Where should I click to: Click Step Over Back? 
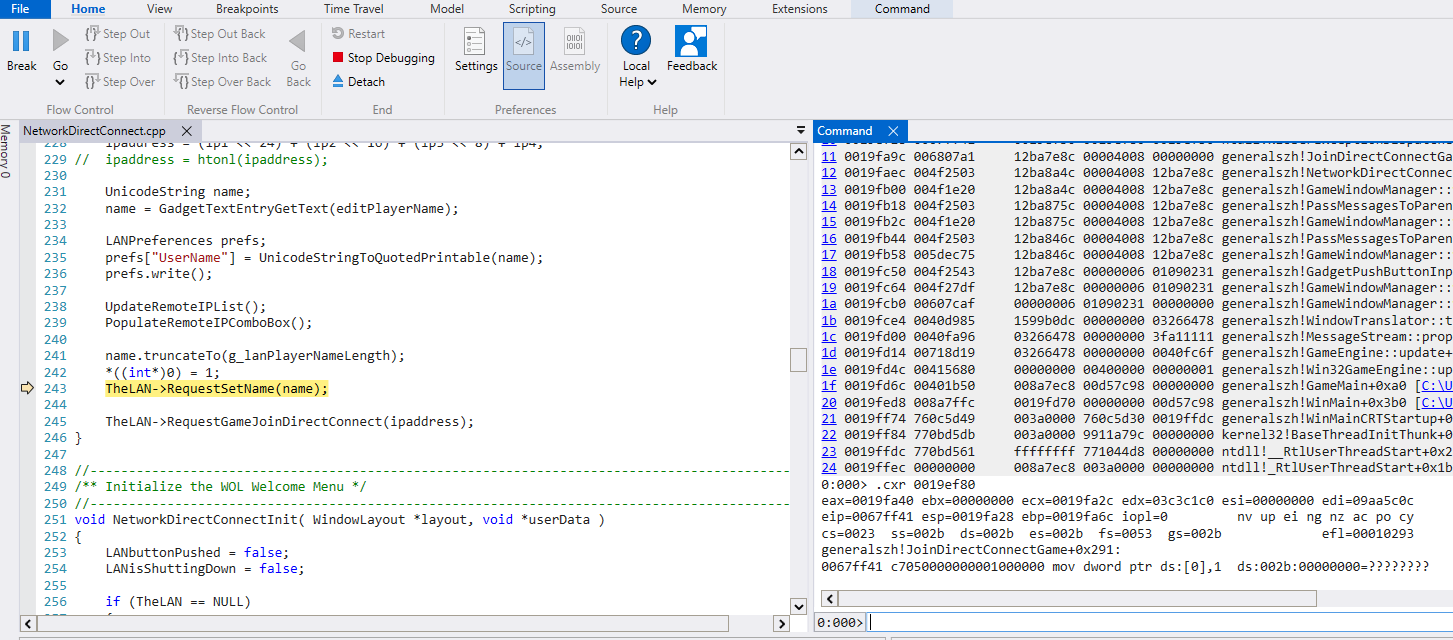[222, 82]
